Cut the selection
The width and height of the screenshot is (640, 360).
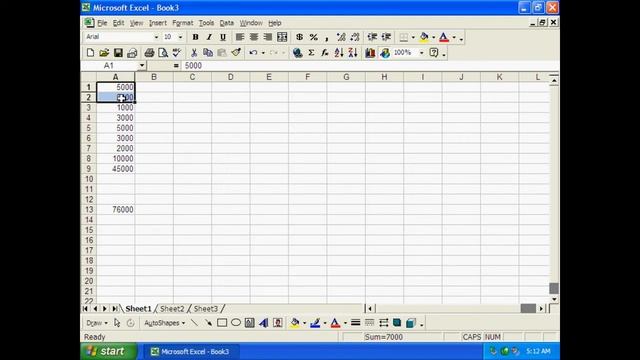click(194, 53)
